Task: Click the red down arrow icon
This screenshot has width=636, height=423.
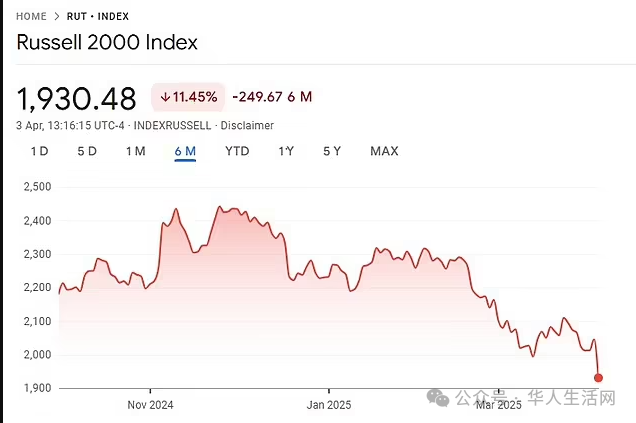Action: pyautogui.click(x=165, y=97)
